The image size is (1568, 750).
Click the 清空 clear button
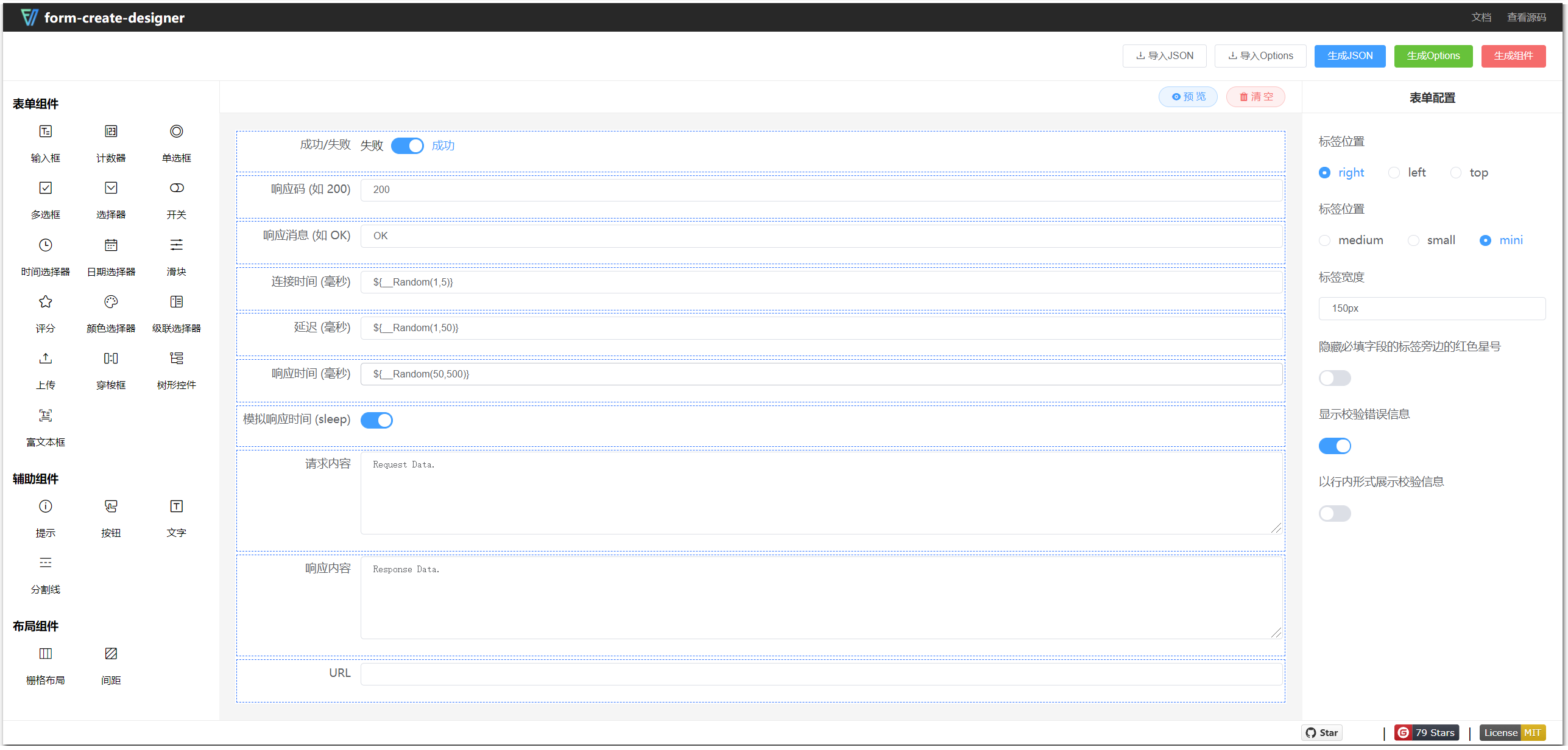[x=1255, y=97]
